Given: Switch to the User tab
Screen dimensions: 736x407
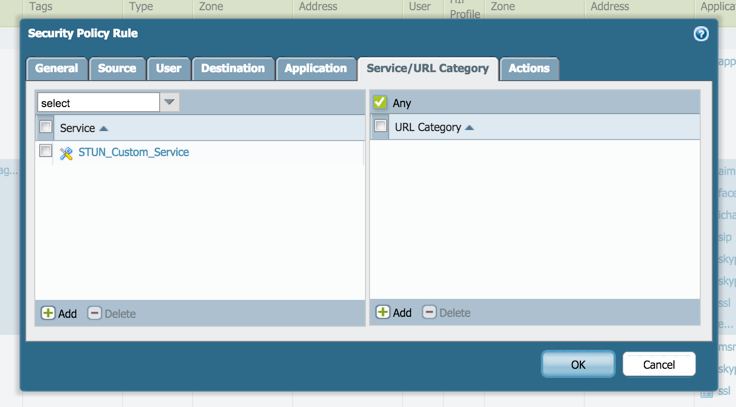Looking at the screenshot, I should (x=169, y=69).
